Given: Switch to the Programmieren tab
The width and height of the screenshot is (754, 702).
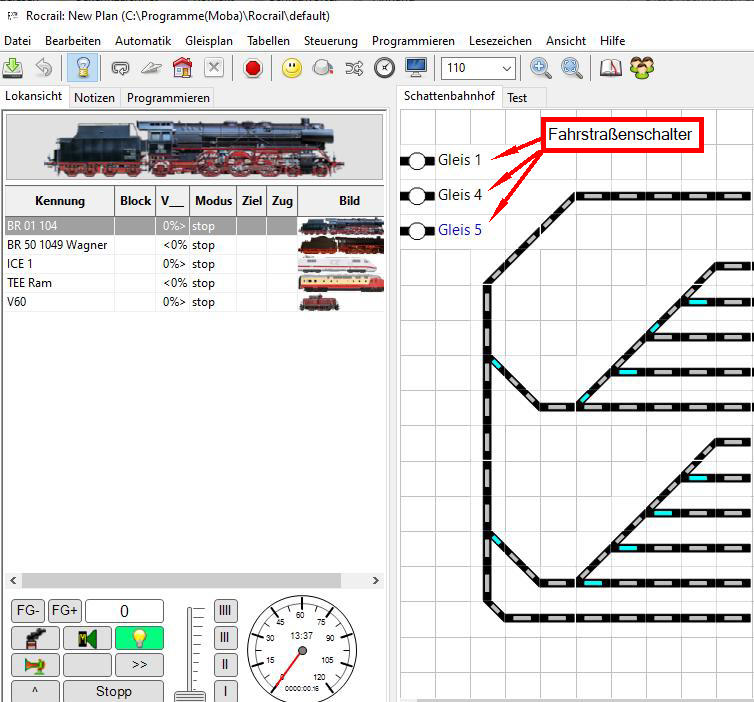Looking at the screenshot, I should pyautogui.click(x=168, y=98).
